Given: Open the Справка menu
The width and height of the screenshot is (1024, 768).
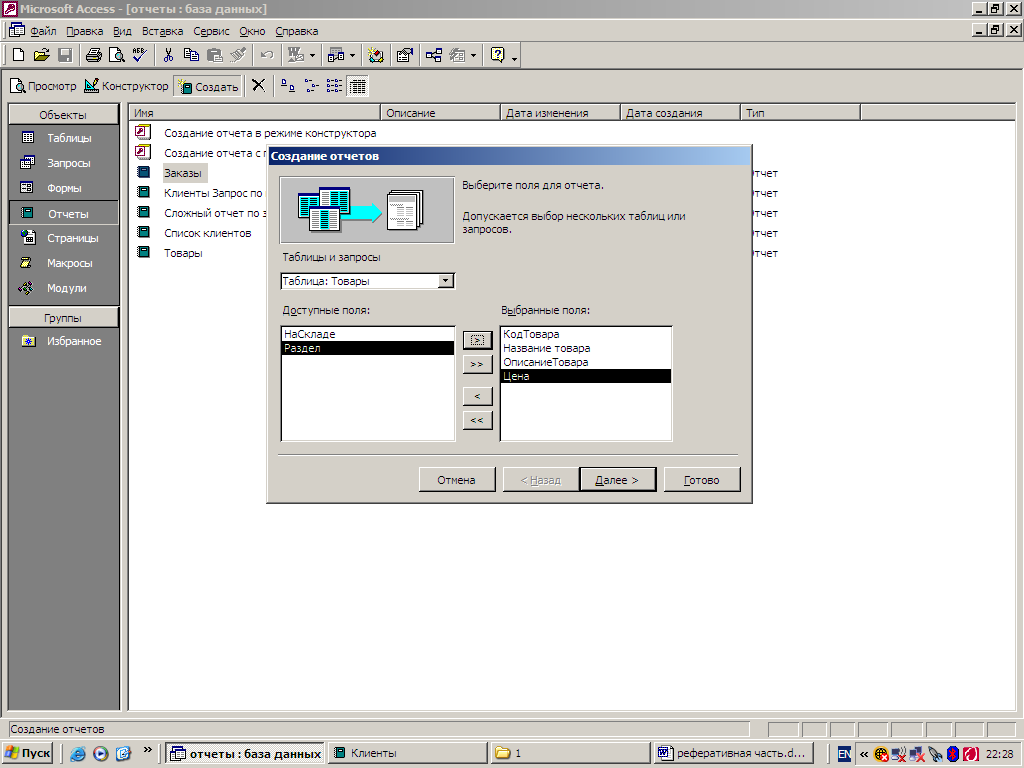Looking at the screenshot, I should (x=296, y=31).
